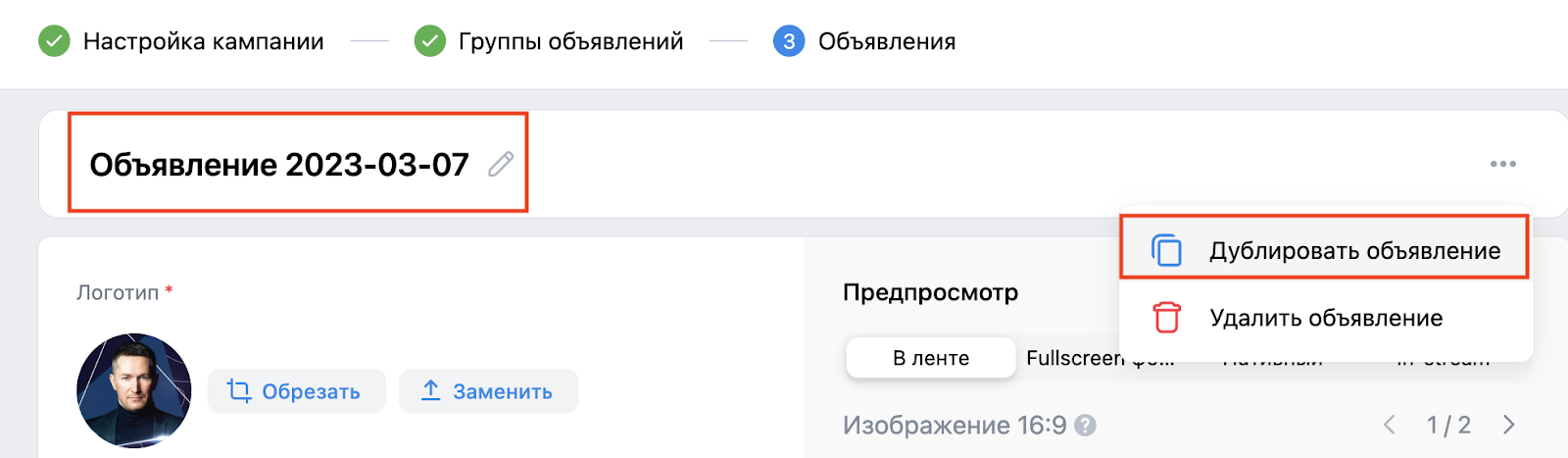Click the ad title Объявление 2023-03-07

279,164
